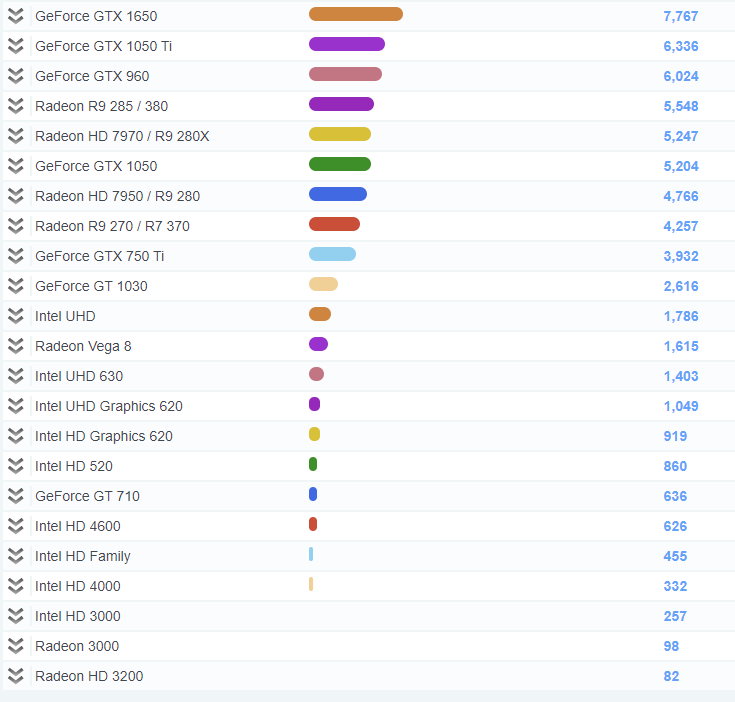Expand the GeForce GT 1030 row chevron
Image resolution: width=735 pixels, height=702 pixels.
15,286
